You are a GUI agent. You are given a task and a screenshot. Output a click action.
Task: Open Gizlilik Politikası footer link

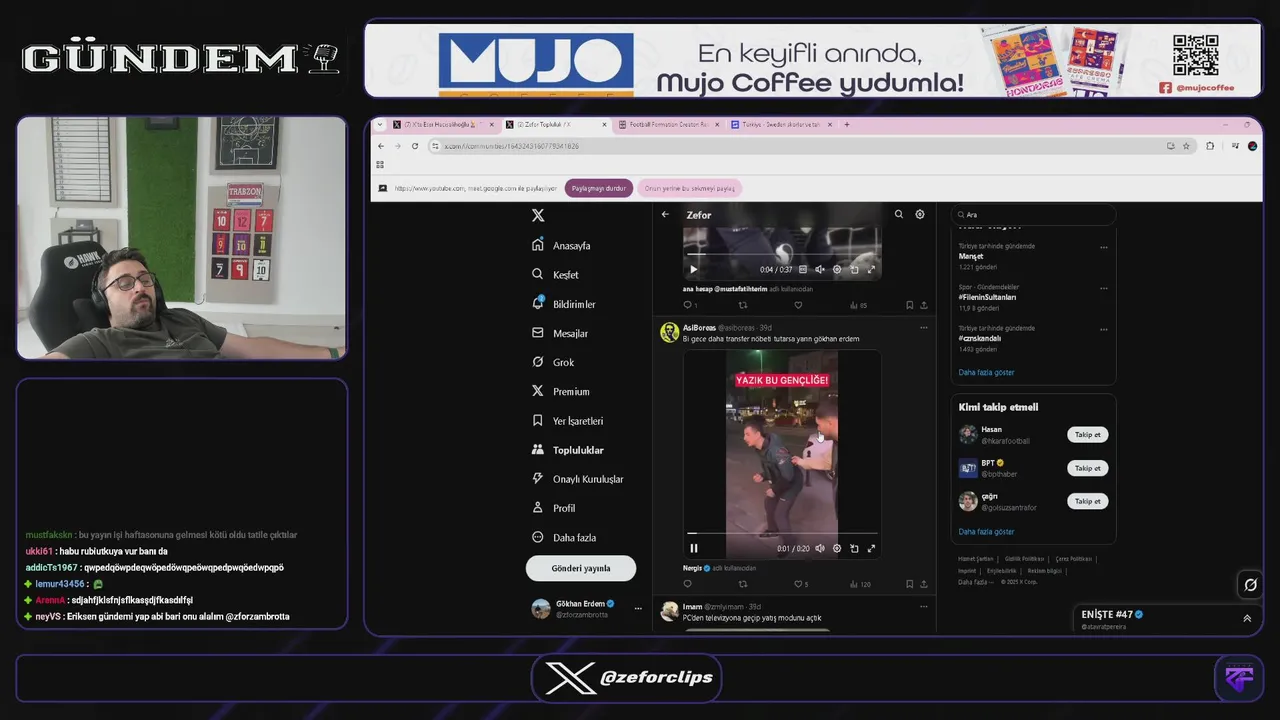click(x=1024, y=559)
